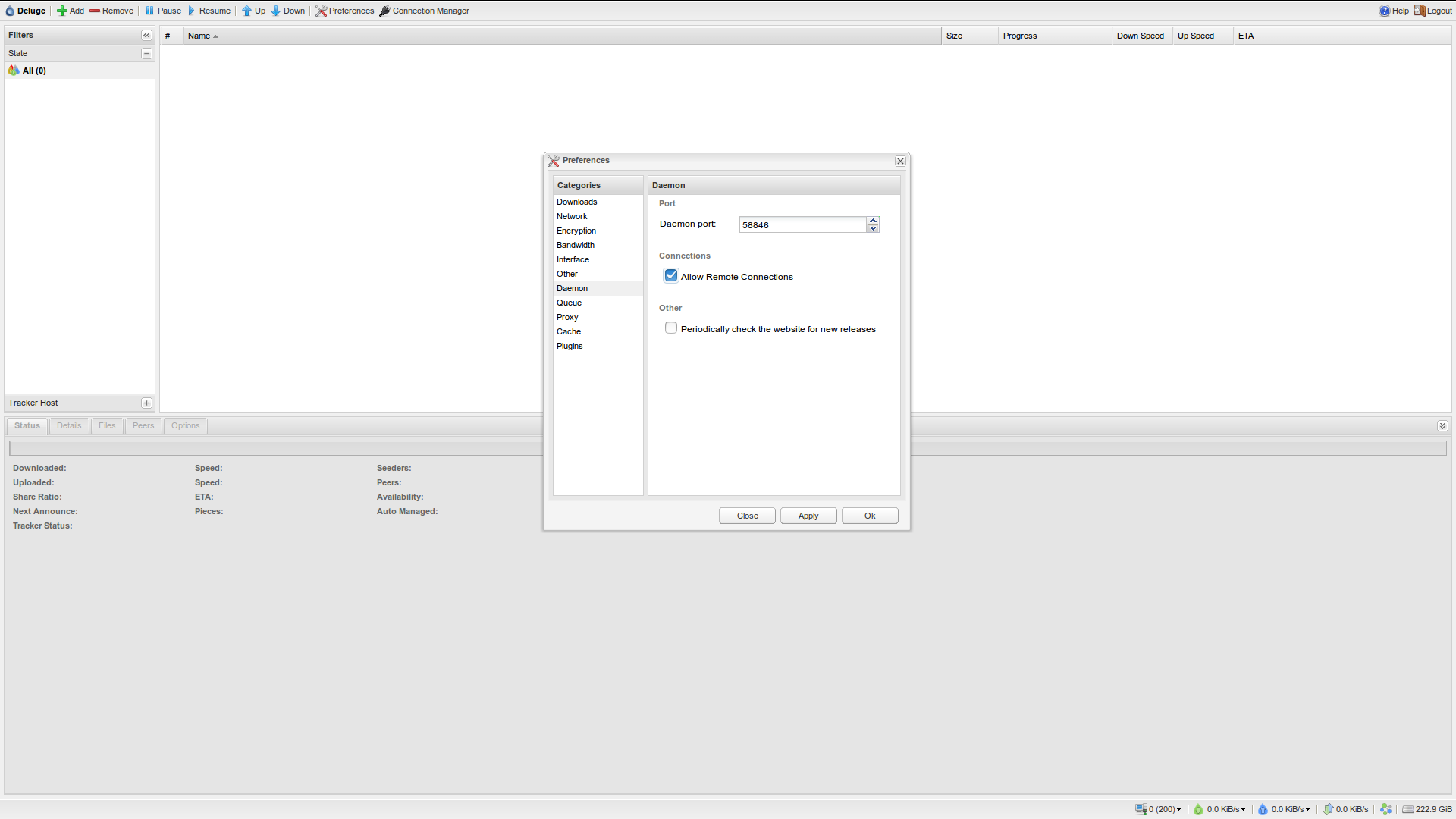Select the Plugins category
The width and height of the screenshot is (1456, 819).
pos(570,346)
